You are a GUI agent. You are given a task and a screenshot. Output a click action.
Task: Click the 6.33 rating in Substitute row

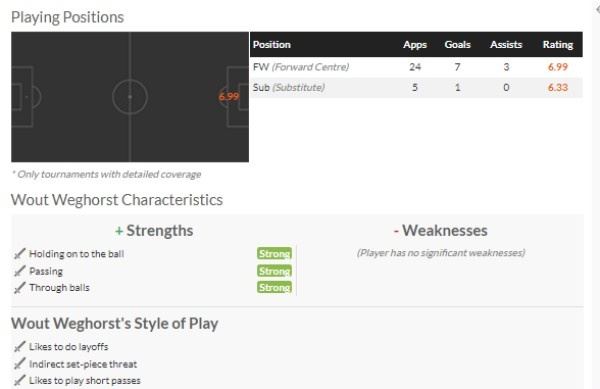point(558,88)
